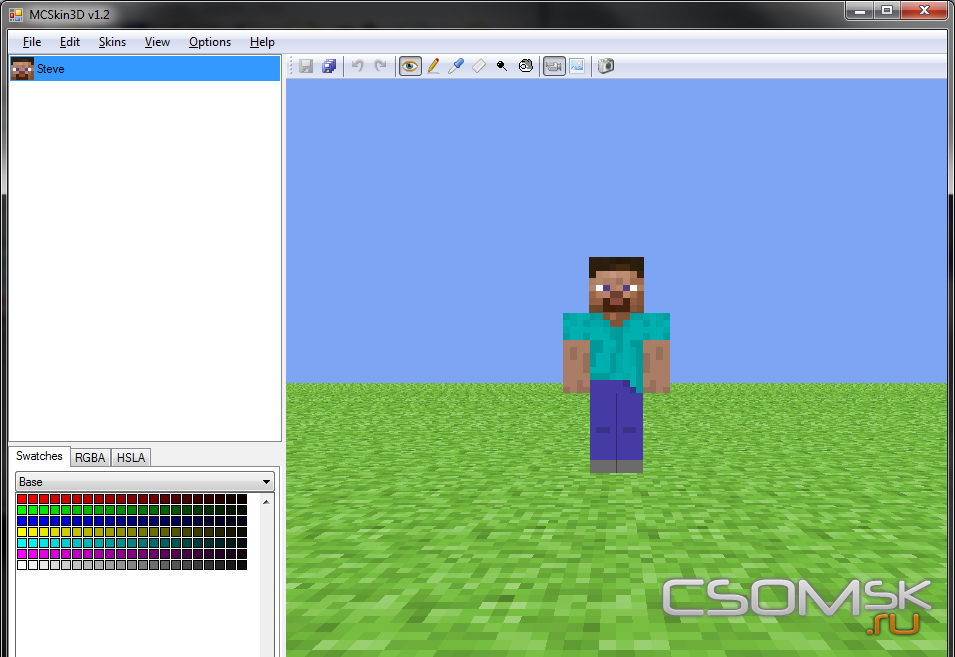The width and height of the screenshot is (955, 657).
Task: Open the Skins menu
Action: pos(112,42)
